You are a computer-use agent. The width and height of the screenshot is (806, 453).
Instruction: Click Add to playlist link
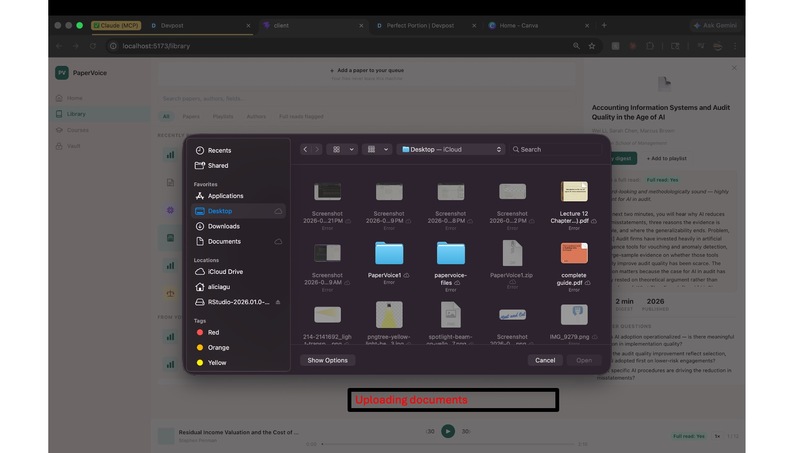pyautogui.click(x=666, y=158)
